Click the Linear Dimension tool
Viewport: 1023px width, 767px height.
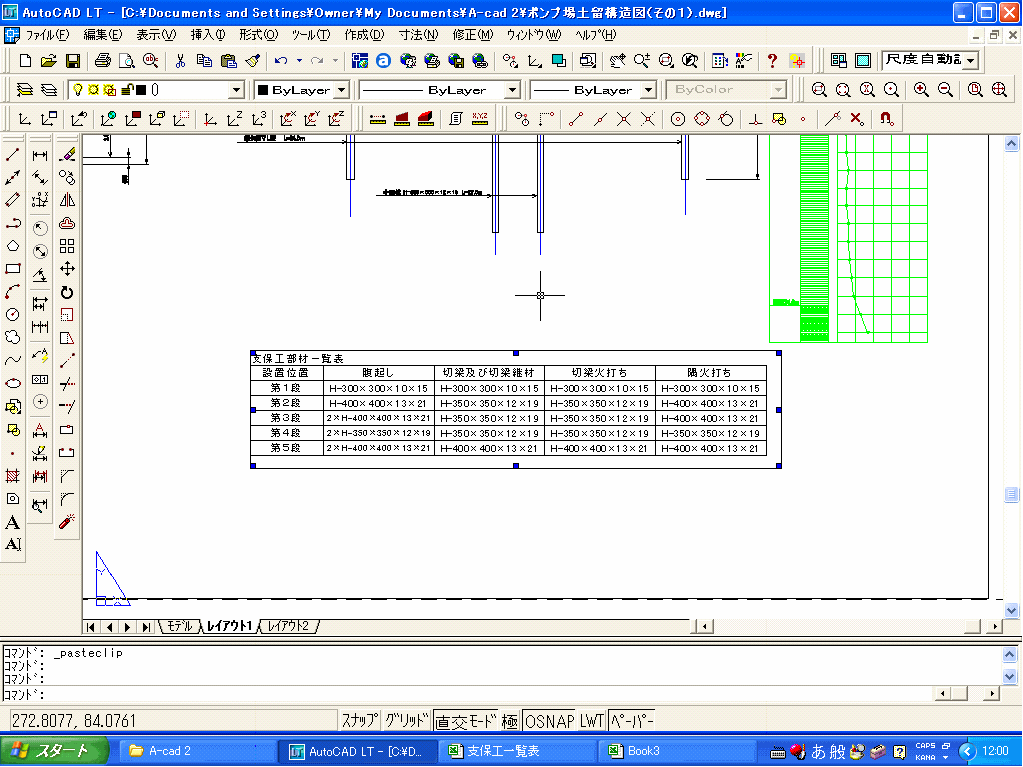(40, 155)
